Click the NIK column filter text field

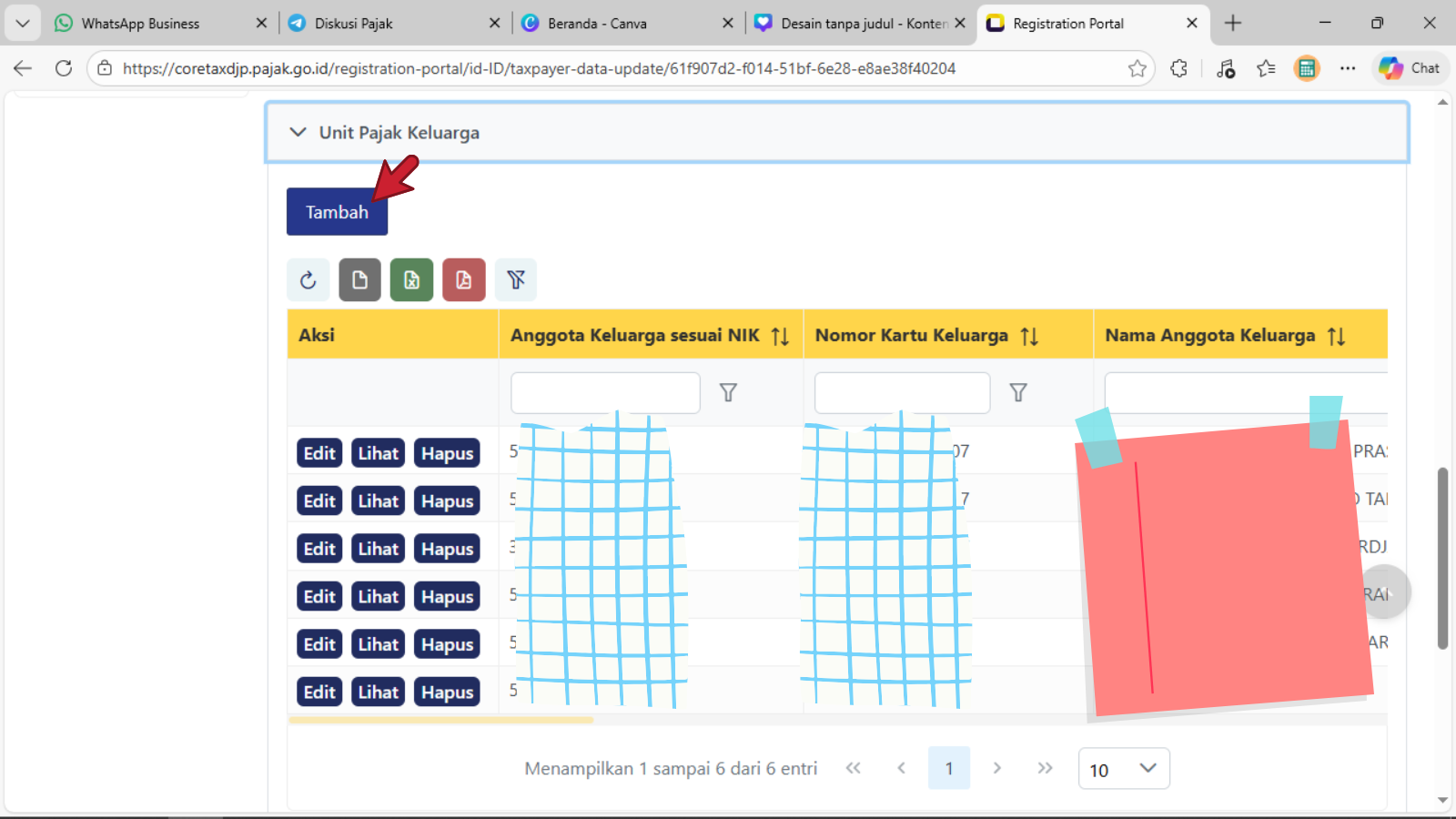[x=605, y=393]
